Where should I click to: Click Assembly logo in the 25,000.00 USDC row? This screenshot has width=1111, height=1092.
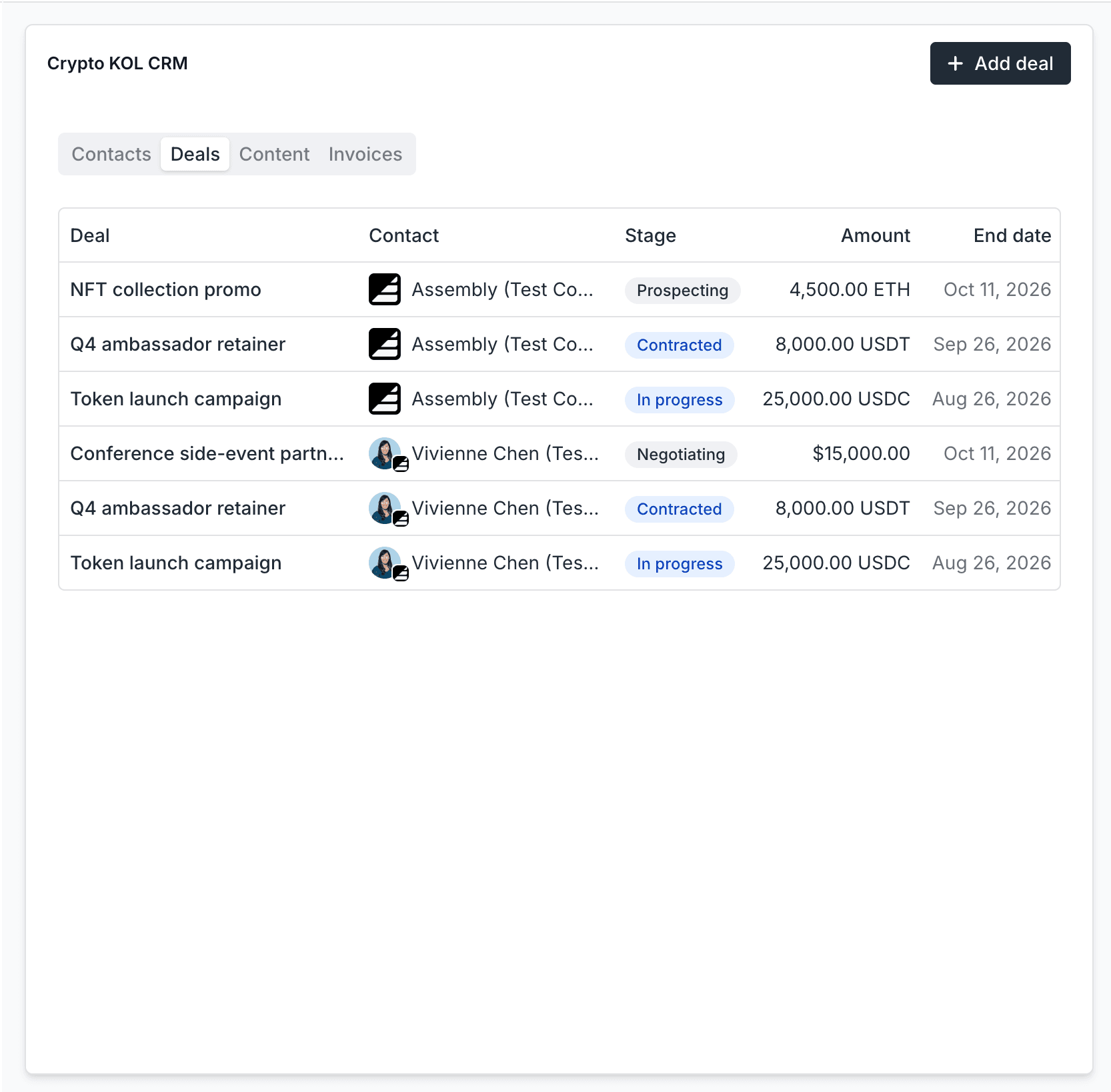[x=385, y=399]
